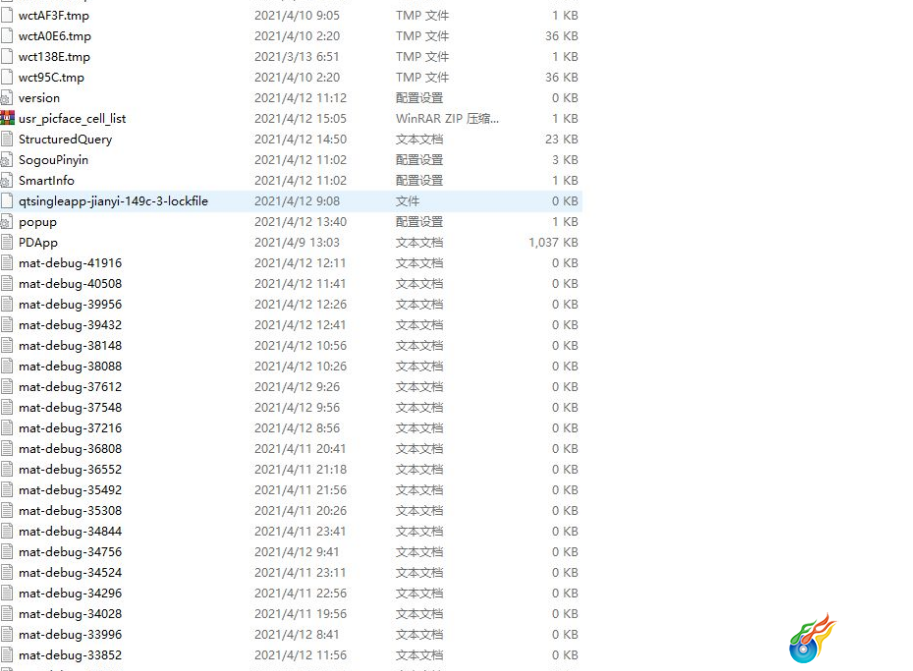Select the PDApp file name
Viewport: 913px width, 671px height.
pos(38,243)
